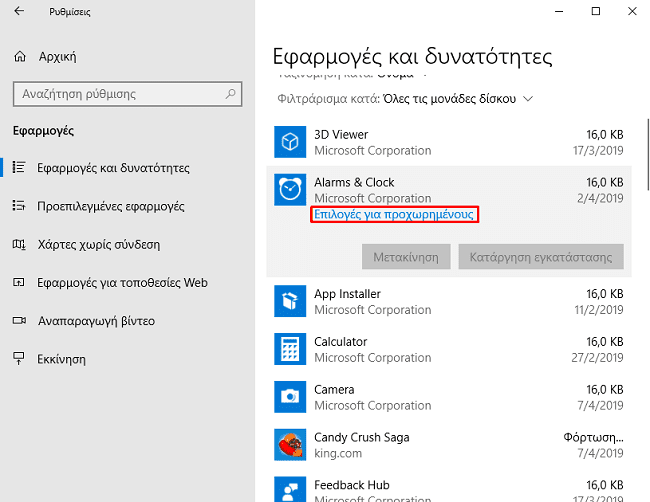This screenshot has height=502, width=650.
Task: Click Κατάργηση εγκατάστασης button
Action: 541,257
